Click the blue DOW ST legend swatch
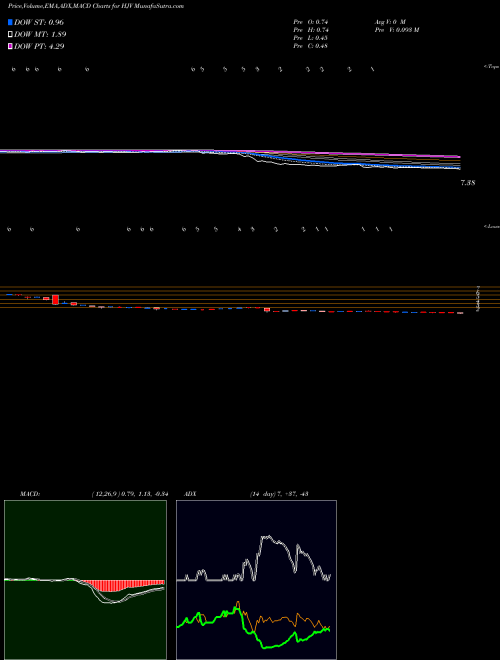Image resolution: width=500 pixels, height=660 pixels. 10,22
